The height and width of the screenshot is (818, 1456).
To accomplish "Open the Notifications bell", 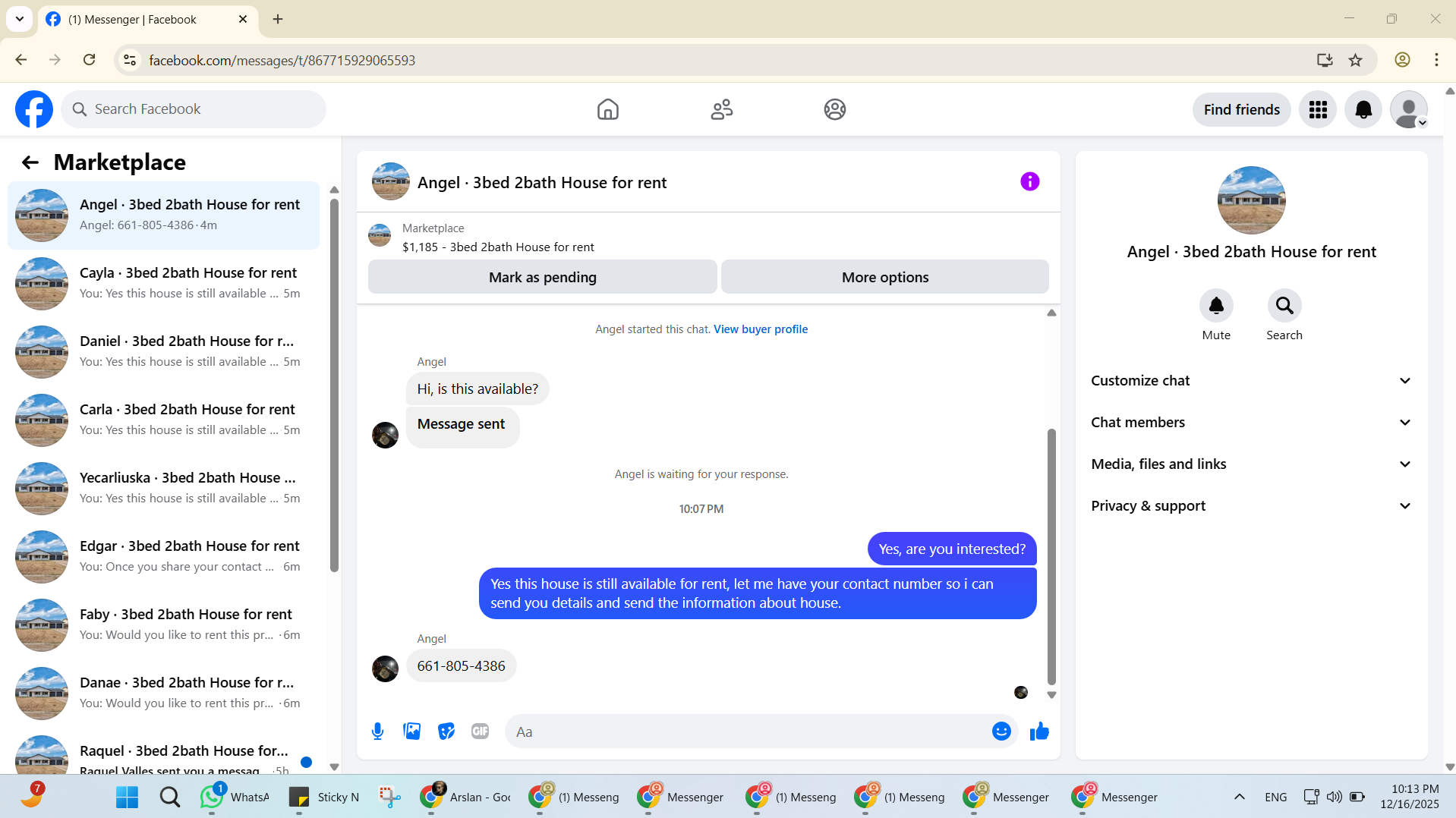I will (1363, 110).
